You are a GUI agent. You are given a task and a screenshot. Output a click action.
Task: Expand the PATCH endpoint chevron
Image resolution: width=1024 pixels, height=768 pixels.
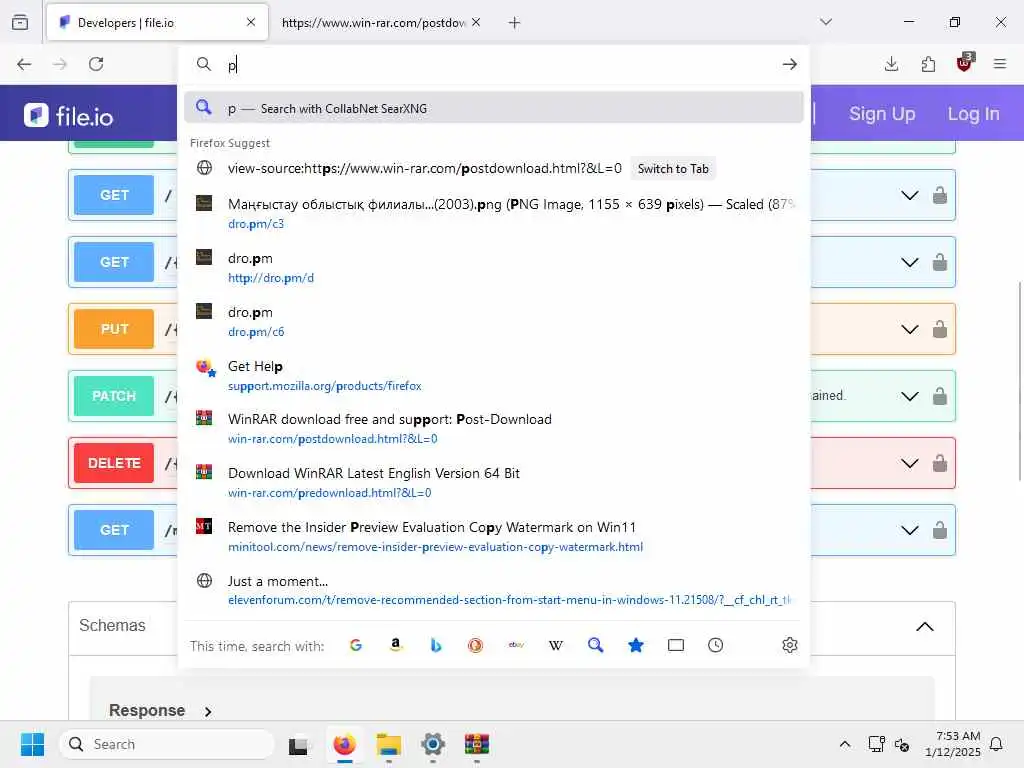(910, 396)
